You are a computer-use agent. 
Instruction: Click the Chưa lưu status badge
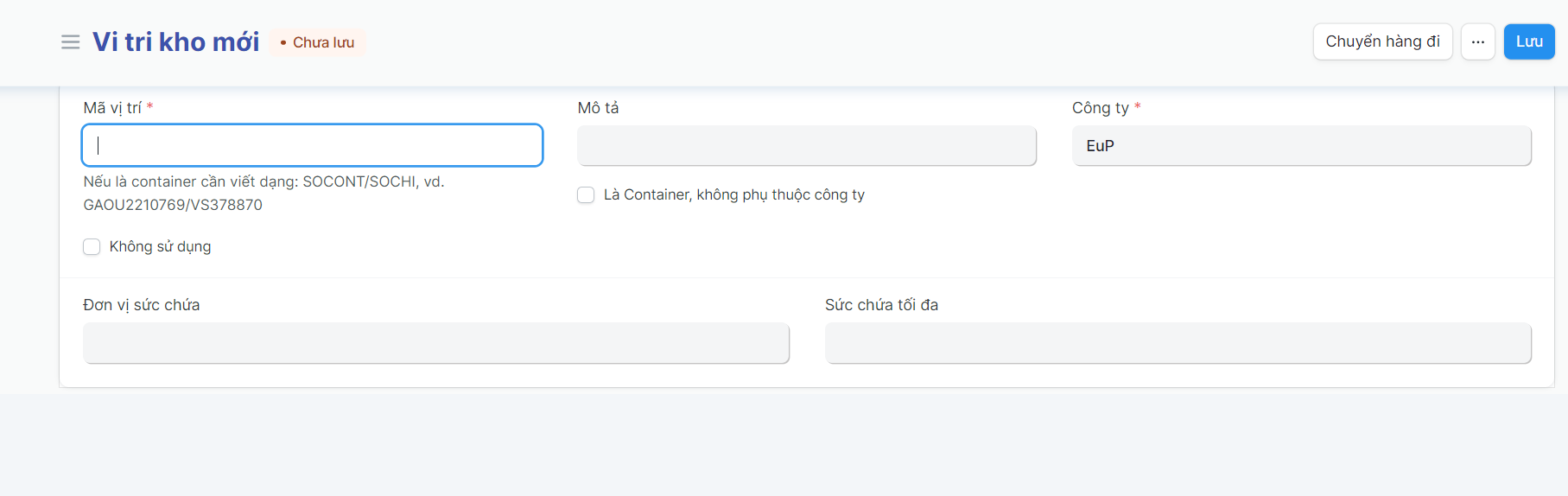pos(317,42)
